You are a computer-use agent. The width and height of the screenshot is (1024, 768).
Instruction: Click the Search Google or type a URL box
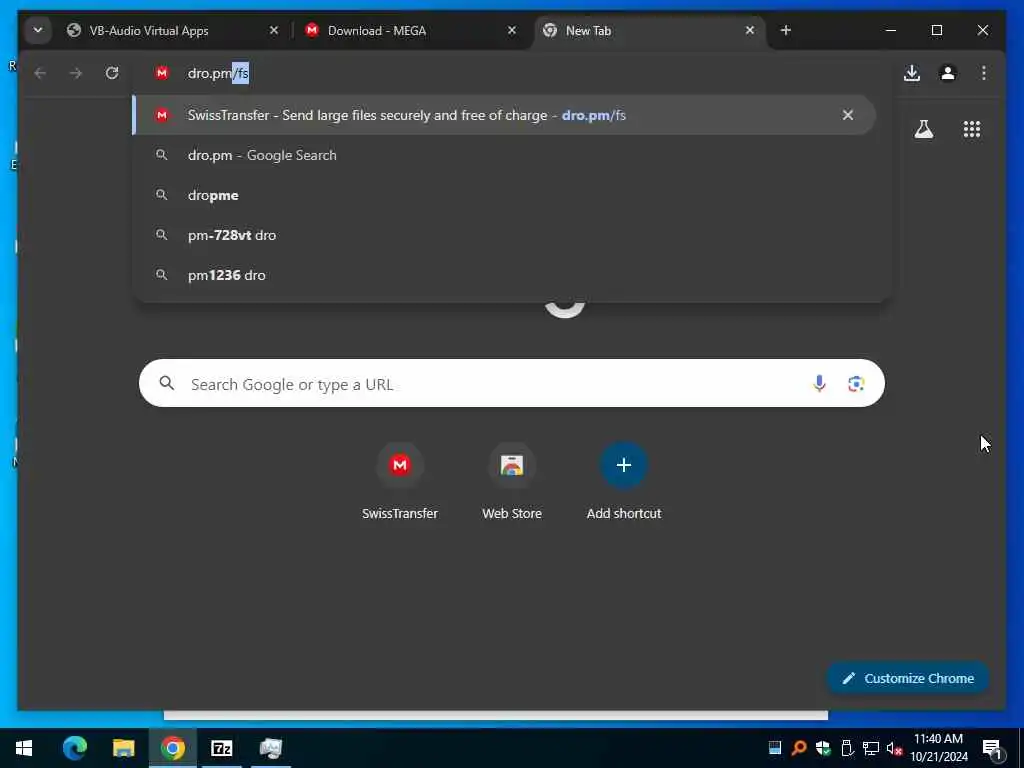pos(511,383)
